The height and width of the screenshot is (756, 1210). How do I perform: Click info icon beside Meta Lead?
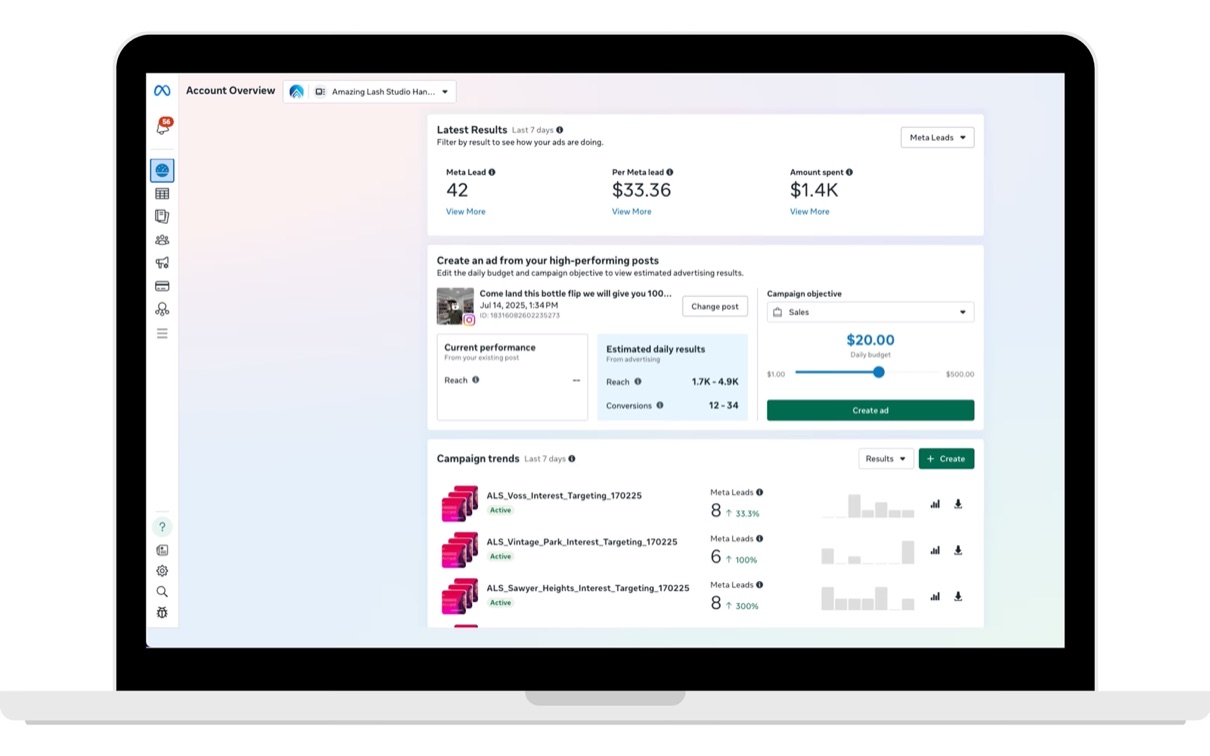click(492, 172)
